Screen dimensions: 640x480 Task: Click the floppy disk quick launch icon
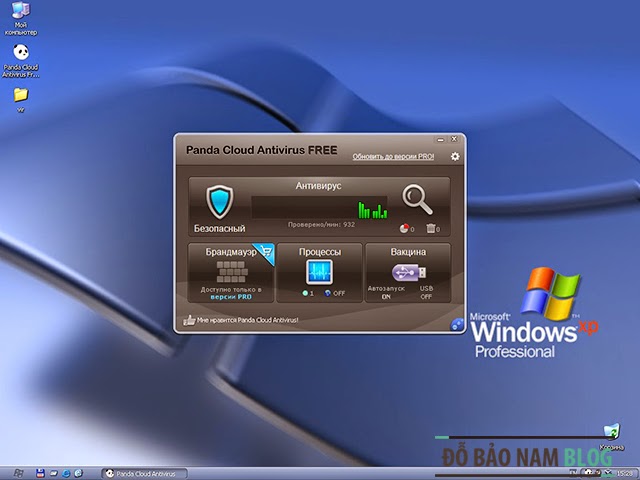pos(40,473)
